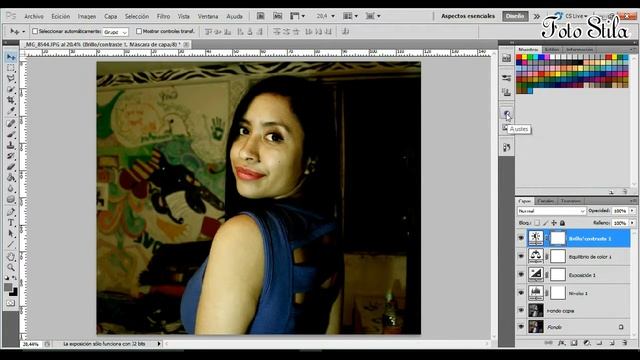Select the Crop tool
Screen dimensions: 640x360
[x=11, y=100]
